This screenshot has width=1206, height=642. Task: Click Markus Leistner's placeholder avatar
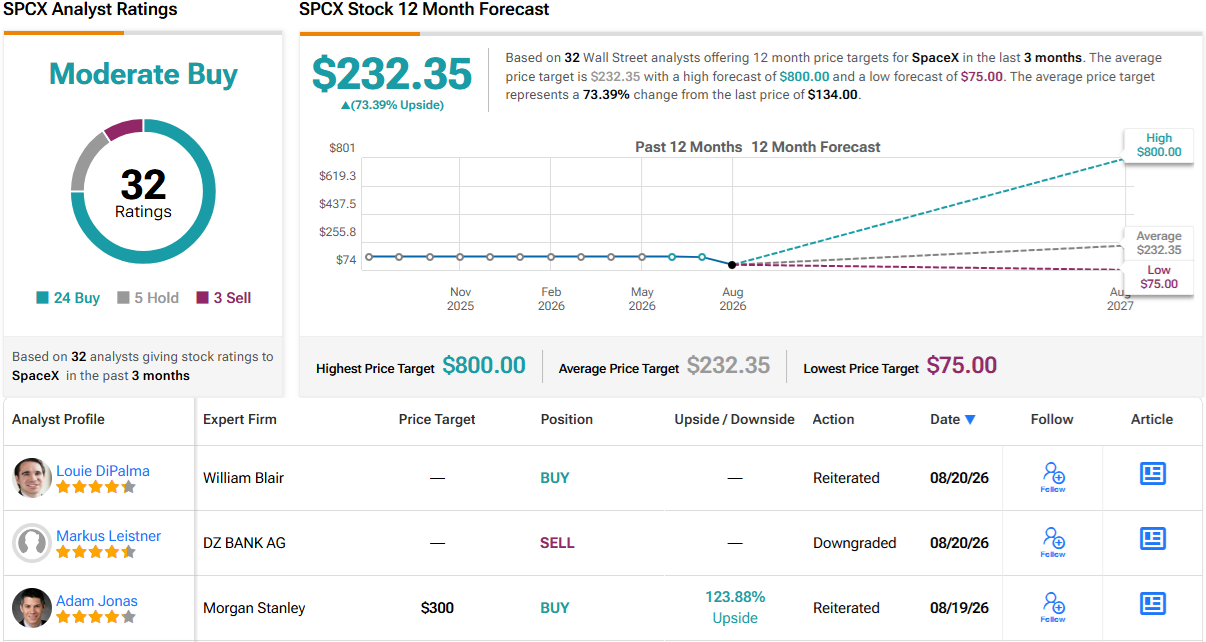click(32, 543)
